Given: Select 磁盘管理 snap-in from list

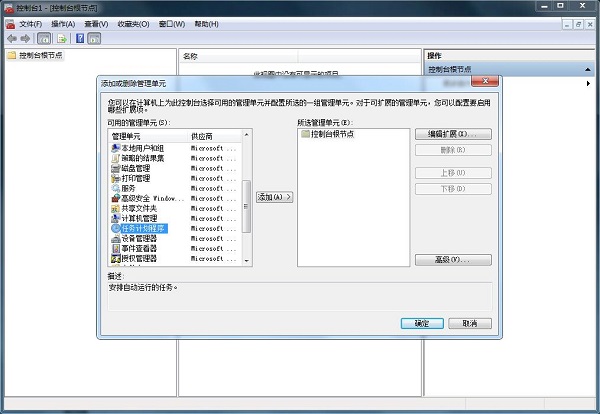Looking at the screenshot, I should pos(135,168).
